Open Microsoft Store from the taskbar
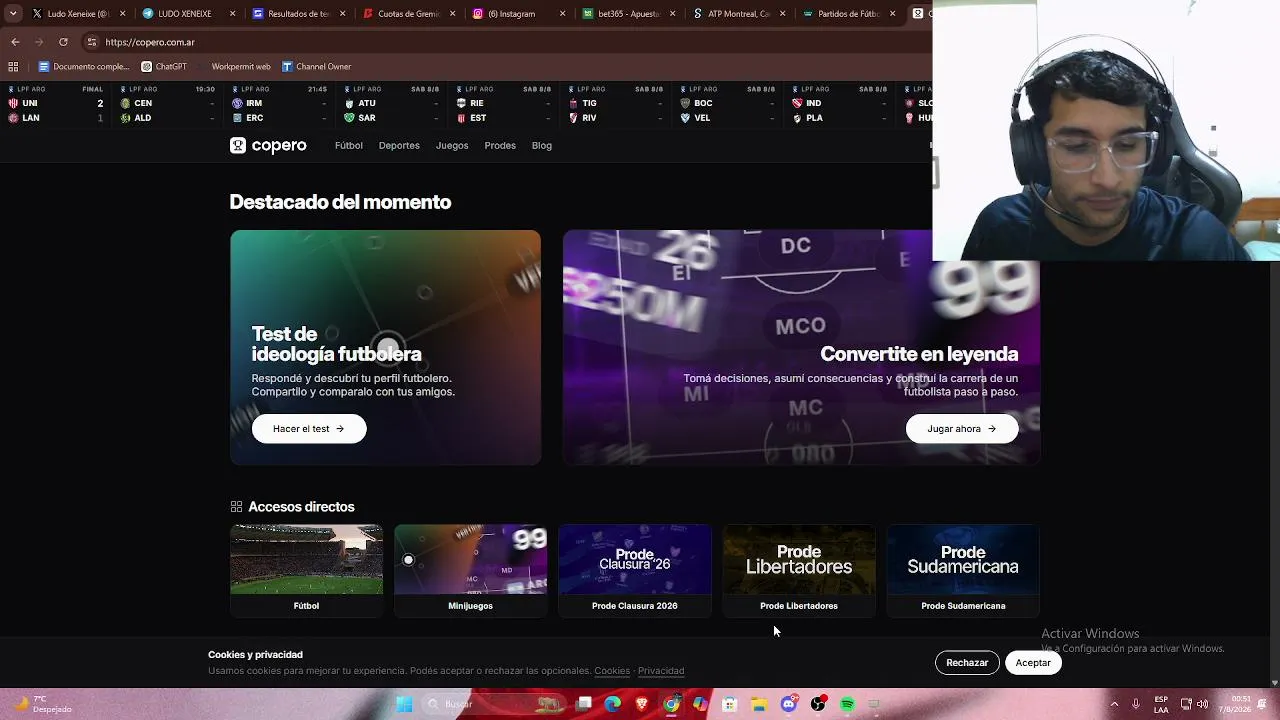This screenshot has height=720, width=1280. pyautogui.click(x=730, y=704)
